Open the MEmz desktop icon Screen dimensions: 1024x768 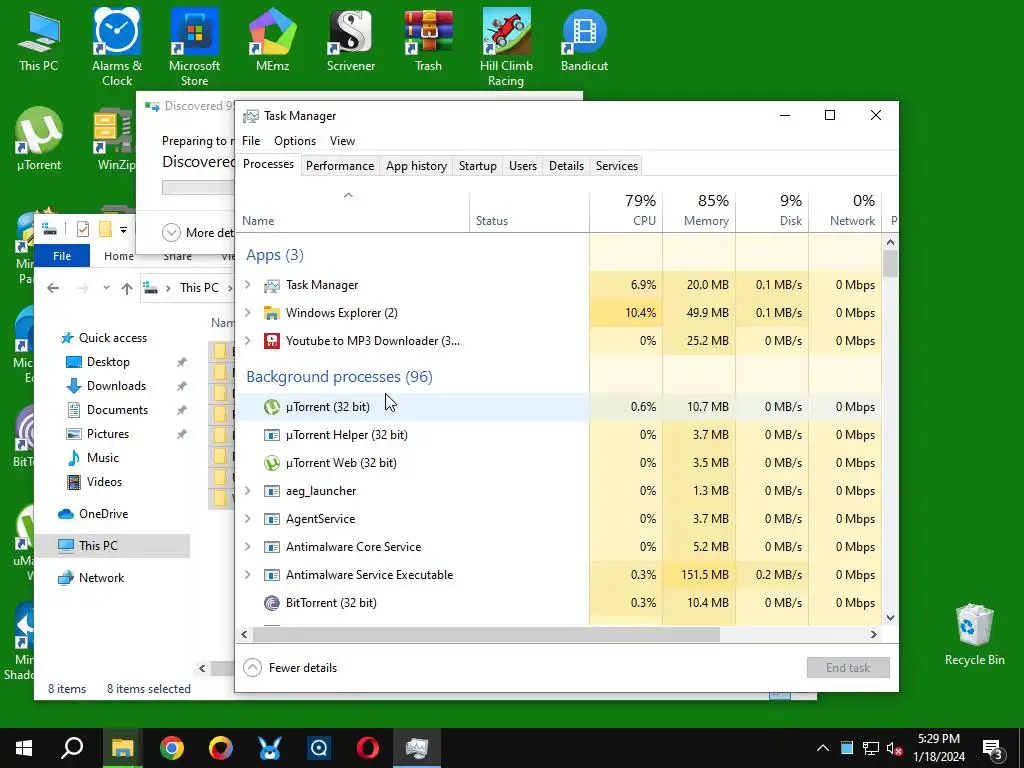pyautogui.click(x=272, y=40)
